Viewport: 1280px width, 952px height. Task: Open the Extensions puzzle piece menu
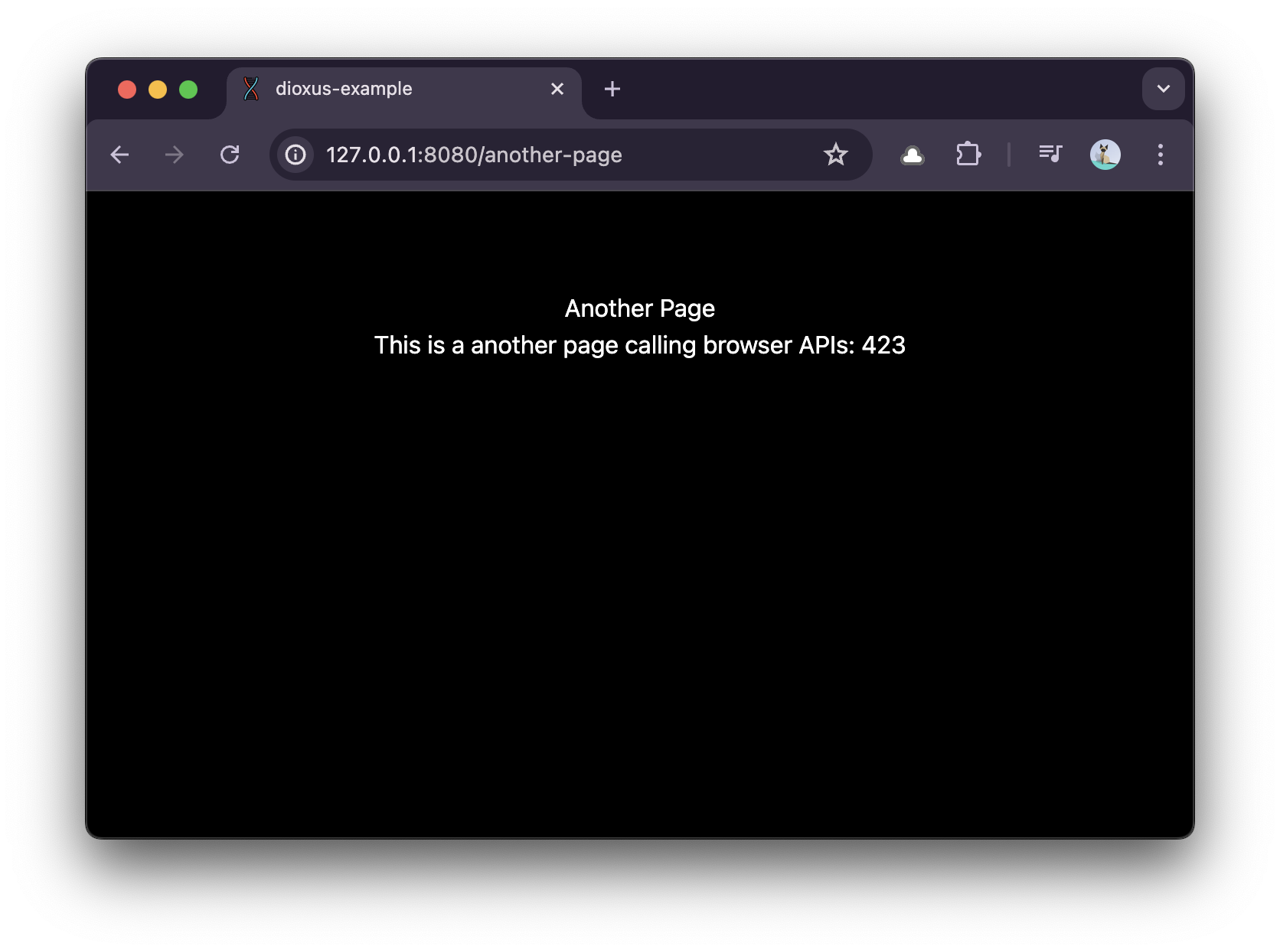click(968, 155)
